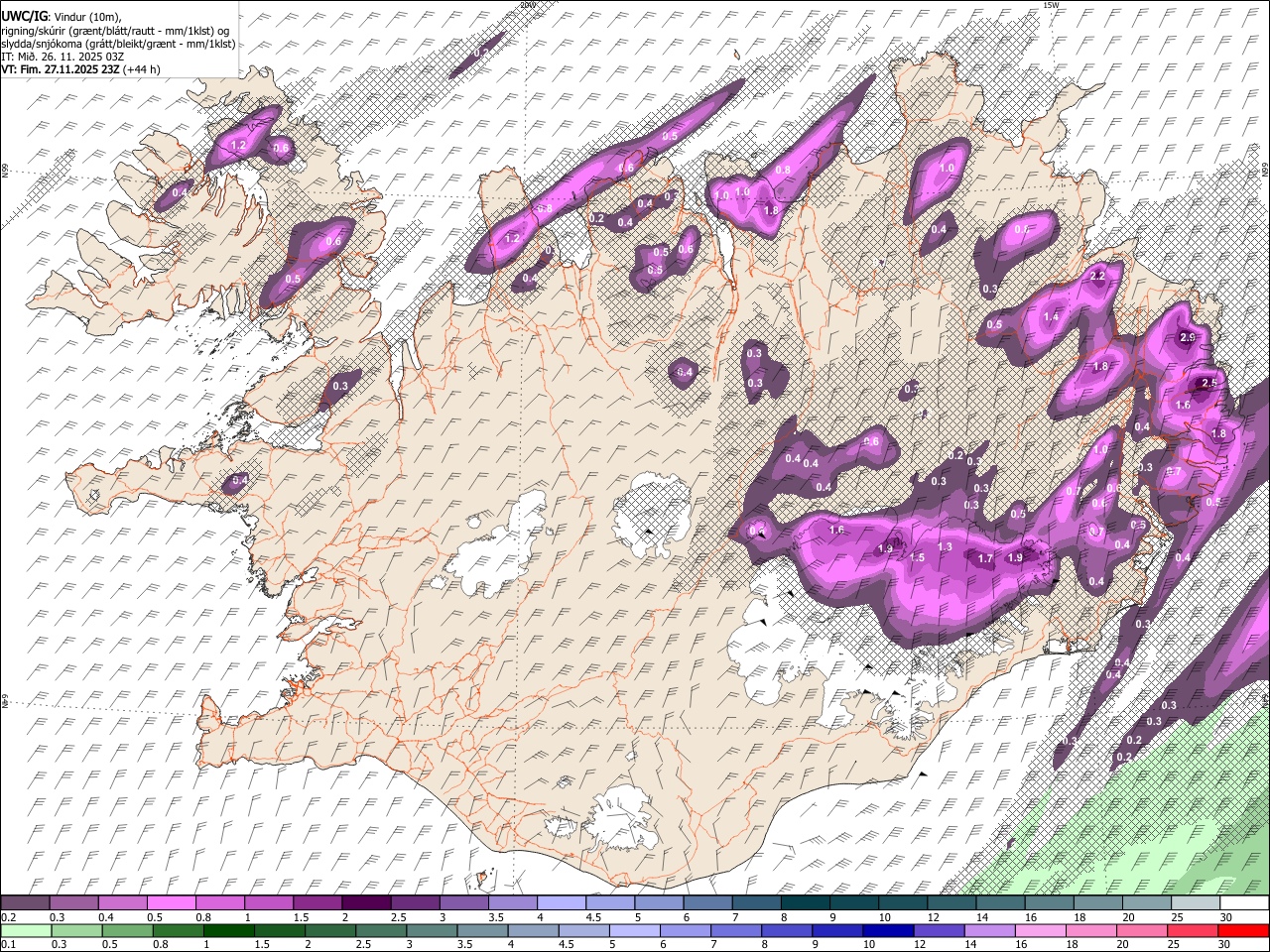Select the dark teal 8 snow legend swatch
The width and height of the screenshot is (1270, 952).
click(806, 902)
